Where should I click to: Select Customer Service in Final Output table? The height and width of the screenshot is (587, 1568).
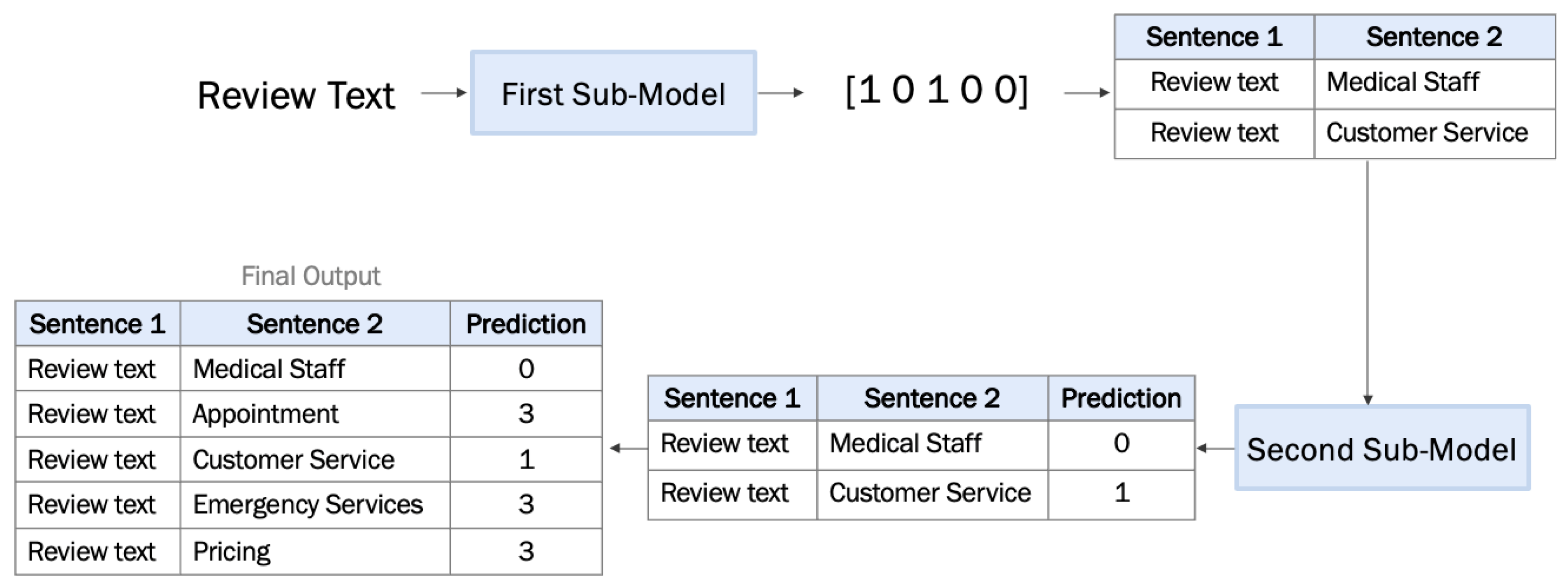click(293, 459)
